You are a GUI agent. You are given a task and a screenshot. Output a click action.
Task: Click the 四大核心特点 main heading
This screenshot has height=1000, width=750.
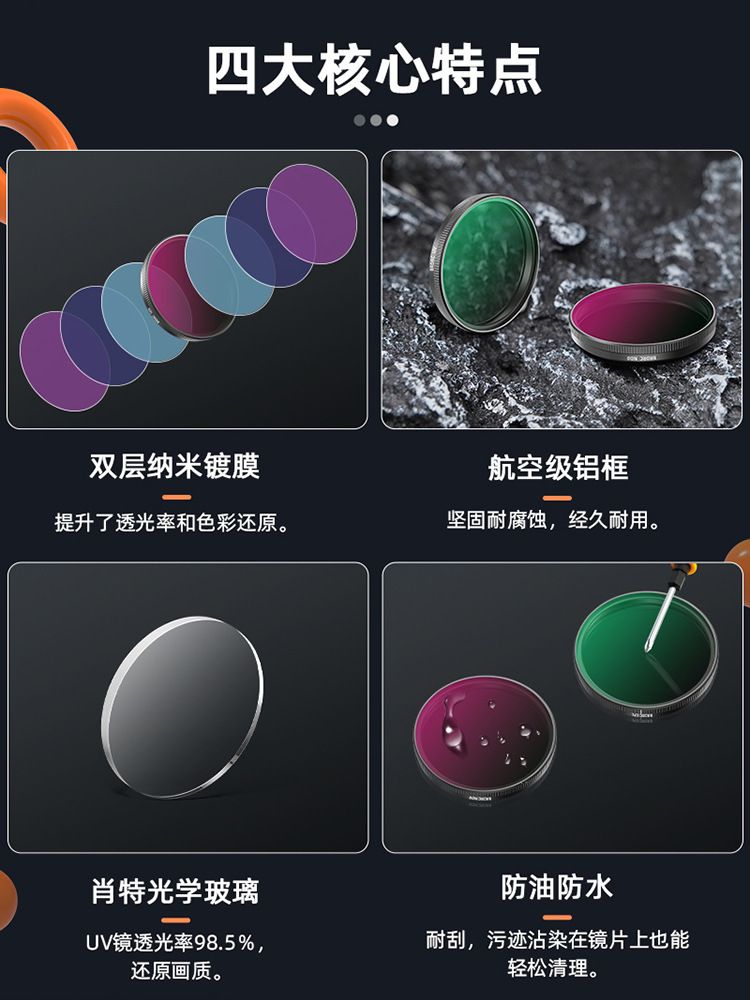[374, 70]
